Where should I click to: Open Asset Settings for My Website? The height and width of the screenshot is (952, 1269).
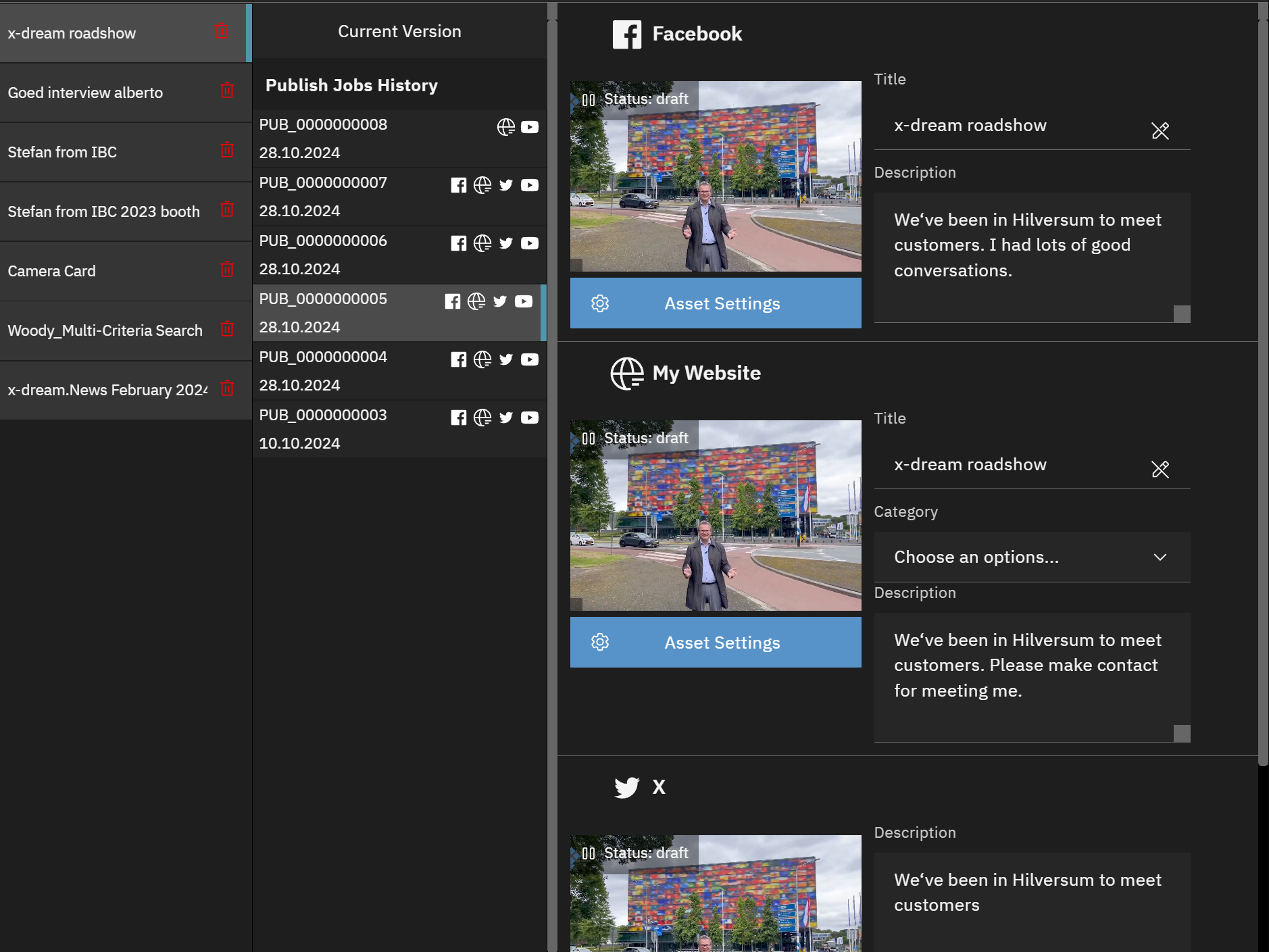coord(716,643)
